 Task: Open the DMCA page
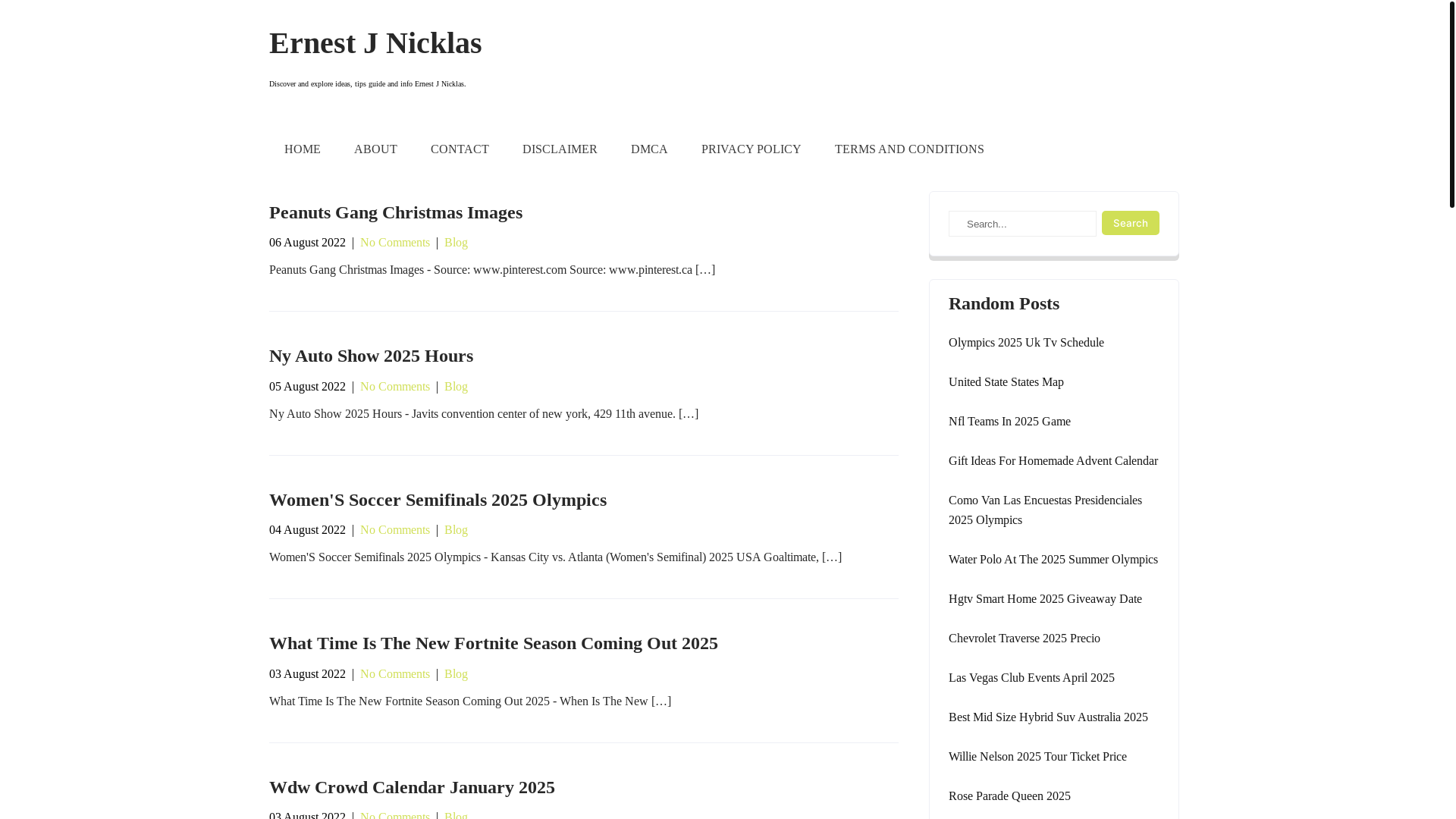tap(649, 149)
